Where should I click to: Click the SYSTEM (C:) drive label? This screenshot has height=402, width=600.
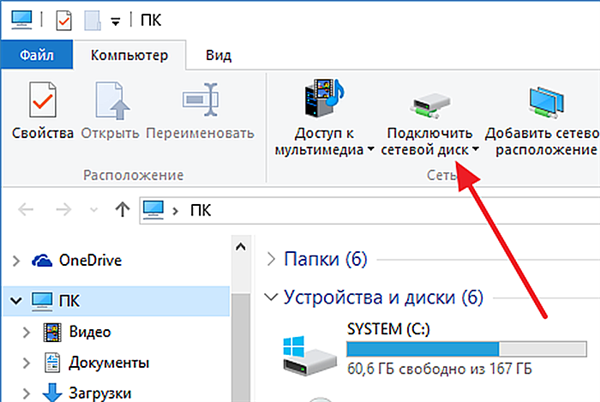click(388, 329)
